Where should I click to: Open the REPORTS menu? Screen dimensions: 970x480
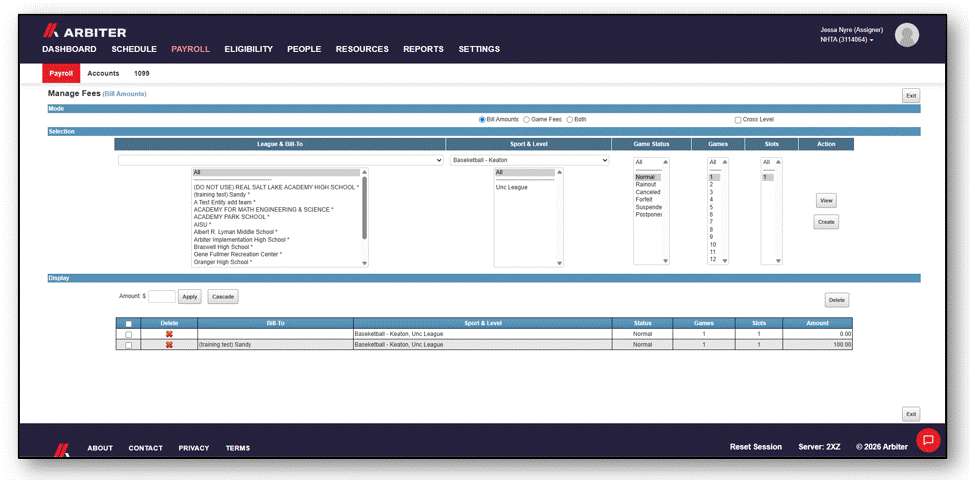coord(423,49)
